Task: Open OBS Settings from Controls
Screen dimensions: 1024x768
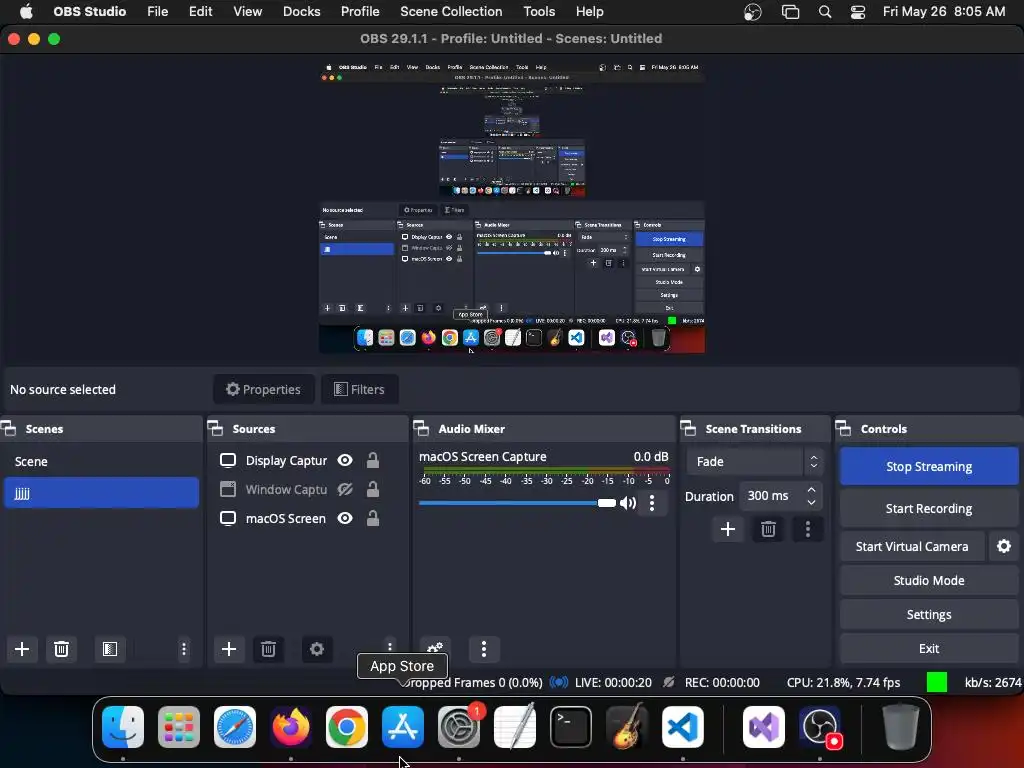Action: pos(929,615)
